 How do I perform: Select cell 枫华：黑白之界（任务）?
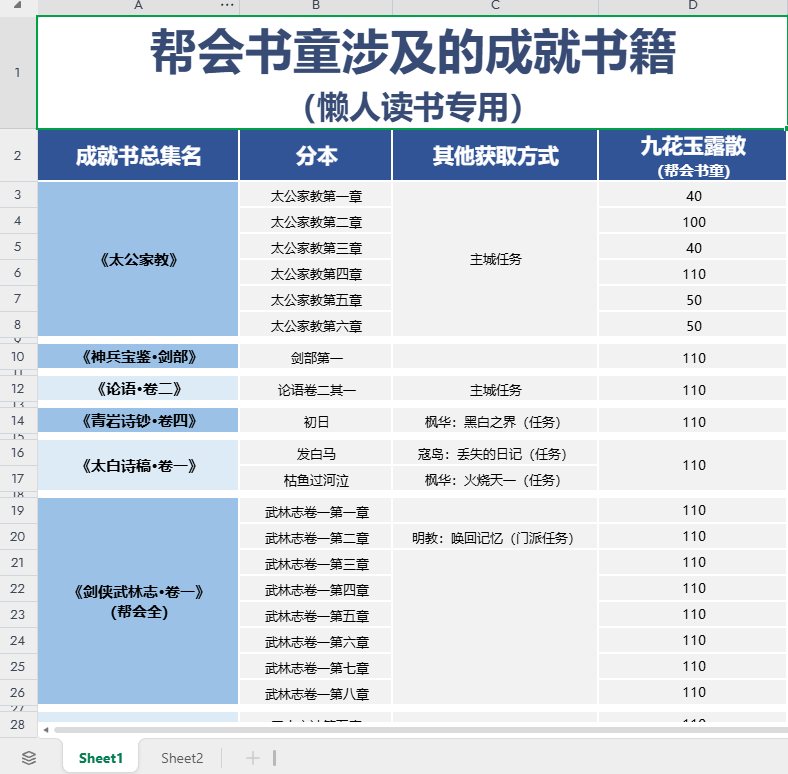495,421
